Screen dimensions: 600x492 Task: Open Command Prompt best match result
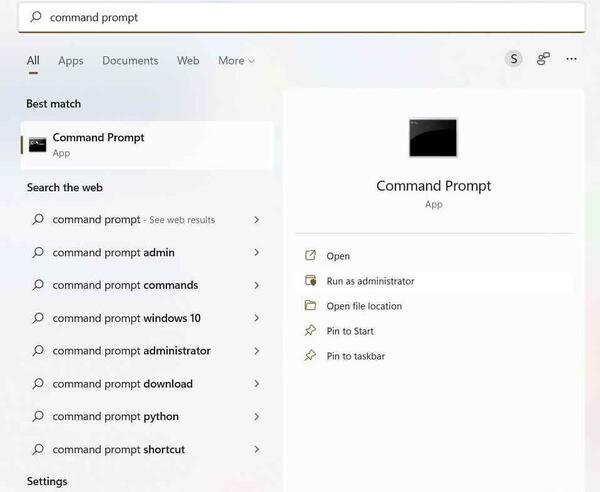(147, 145)
